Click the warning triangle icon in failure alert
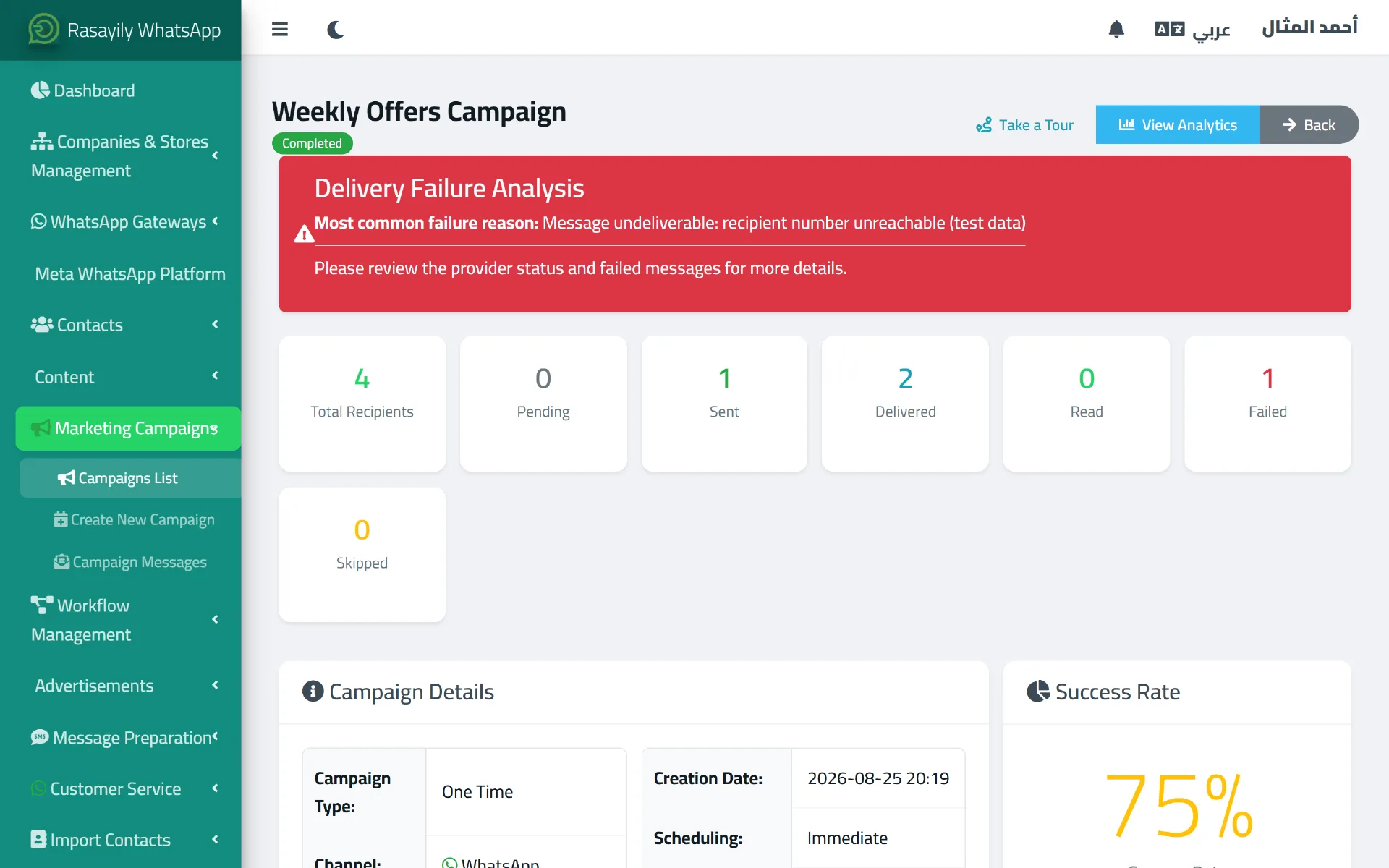This screenshot has width=1389, height=868. pos(304,234)
